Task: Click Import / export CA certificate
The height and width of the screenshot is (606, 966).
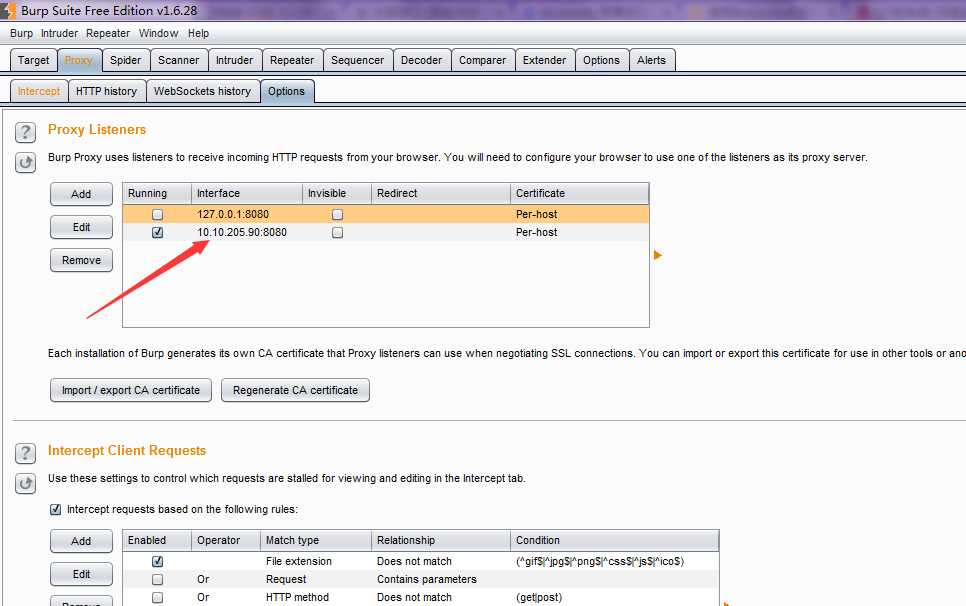Action: [131, 390]
